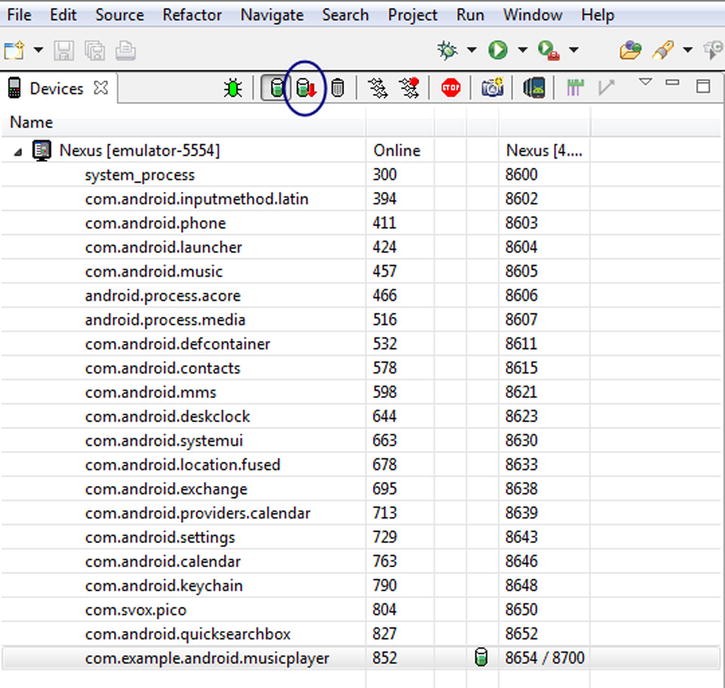Click the Save All icon
725x688 pixels.
(95, 50)
